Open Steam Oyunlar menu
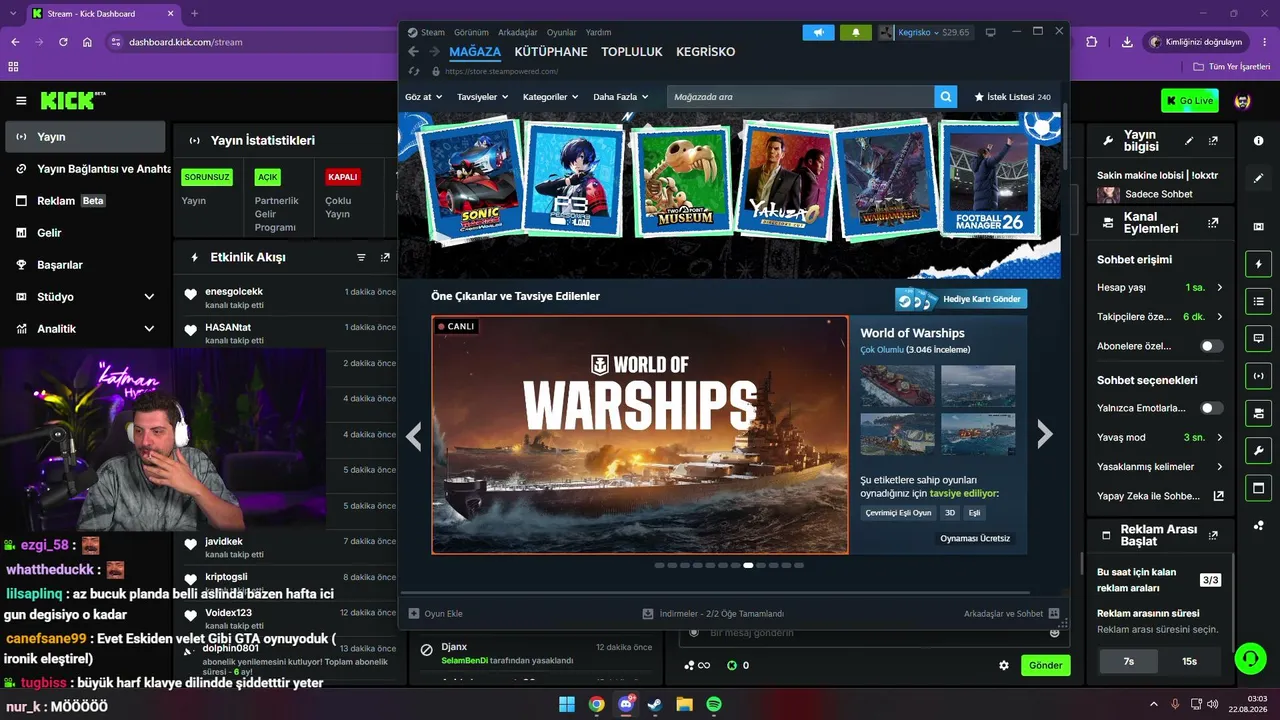 point(562,32)
